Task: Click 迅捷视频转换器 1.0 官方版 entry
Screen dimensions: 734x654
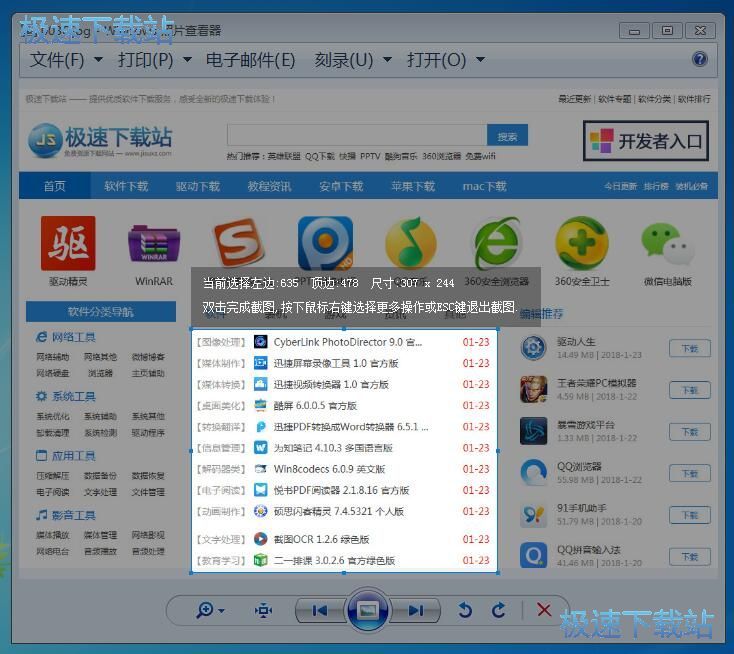Action: (x=331, y=384)
